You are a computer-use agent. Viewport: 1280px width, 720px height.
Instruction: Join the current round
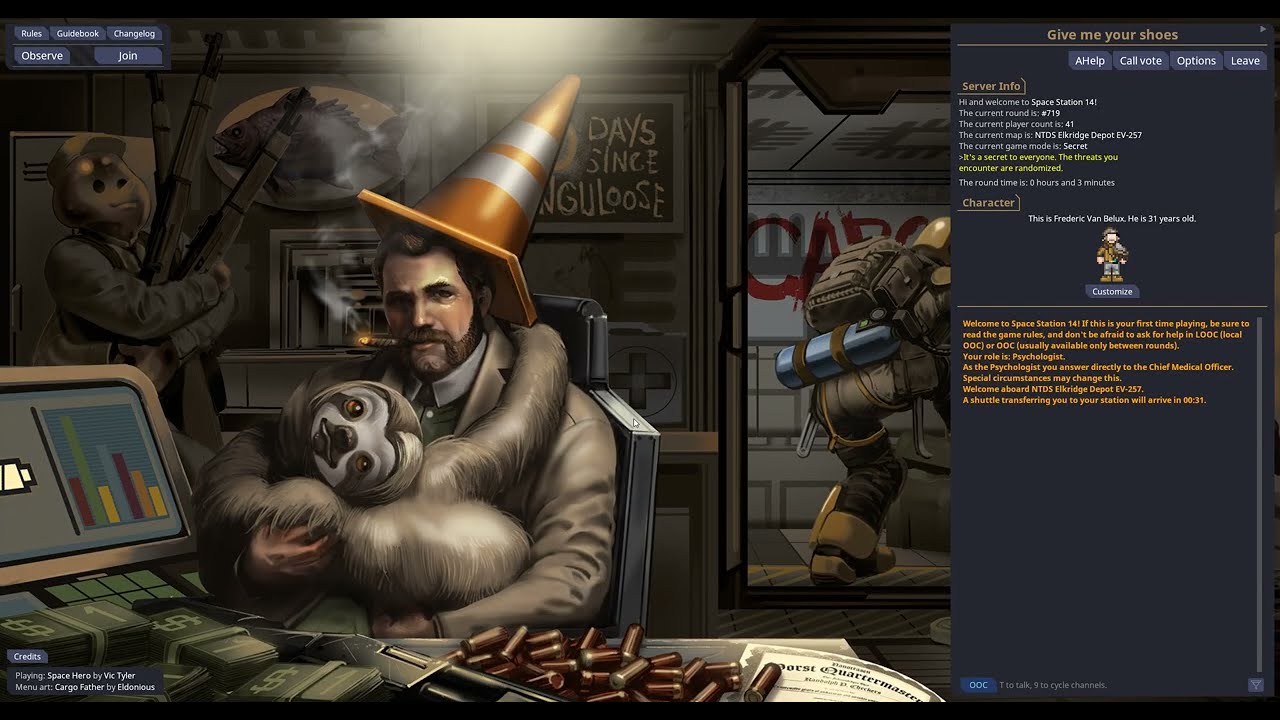pyautogui.click(x=128, y=56)
